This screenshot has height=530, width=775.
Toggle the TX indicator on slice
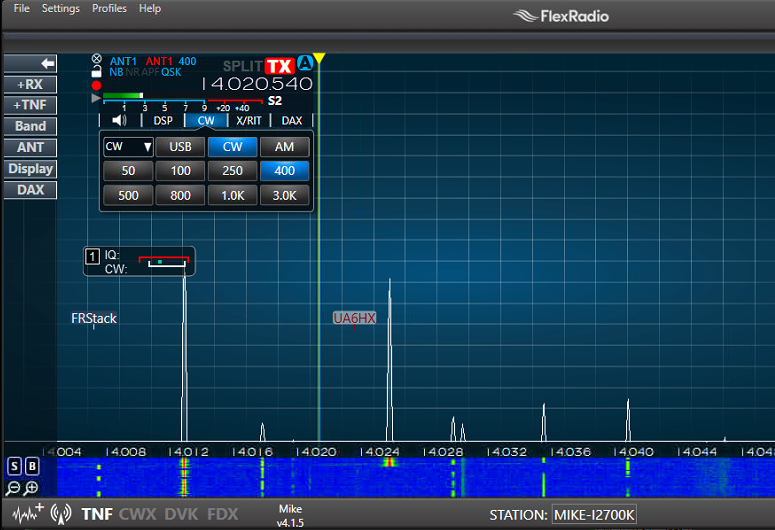[280, 66]
